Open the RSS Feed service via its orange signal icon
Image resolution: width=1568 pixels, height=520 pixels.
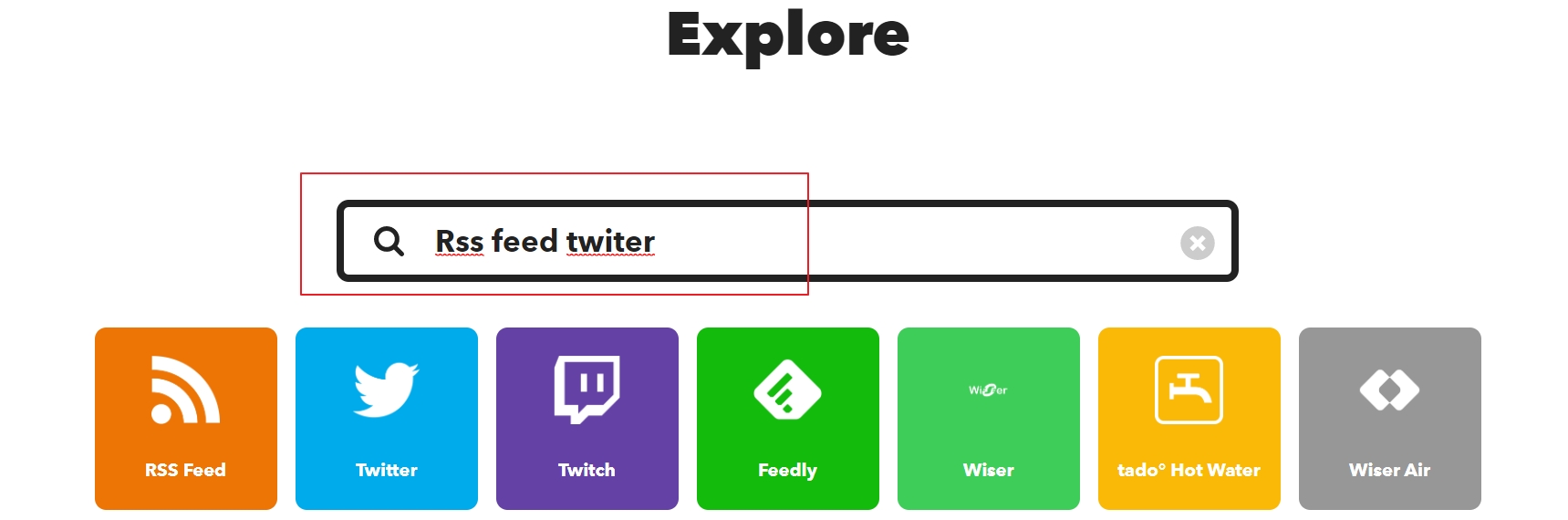click(x=186, y=390)
